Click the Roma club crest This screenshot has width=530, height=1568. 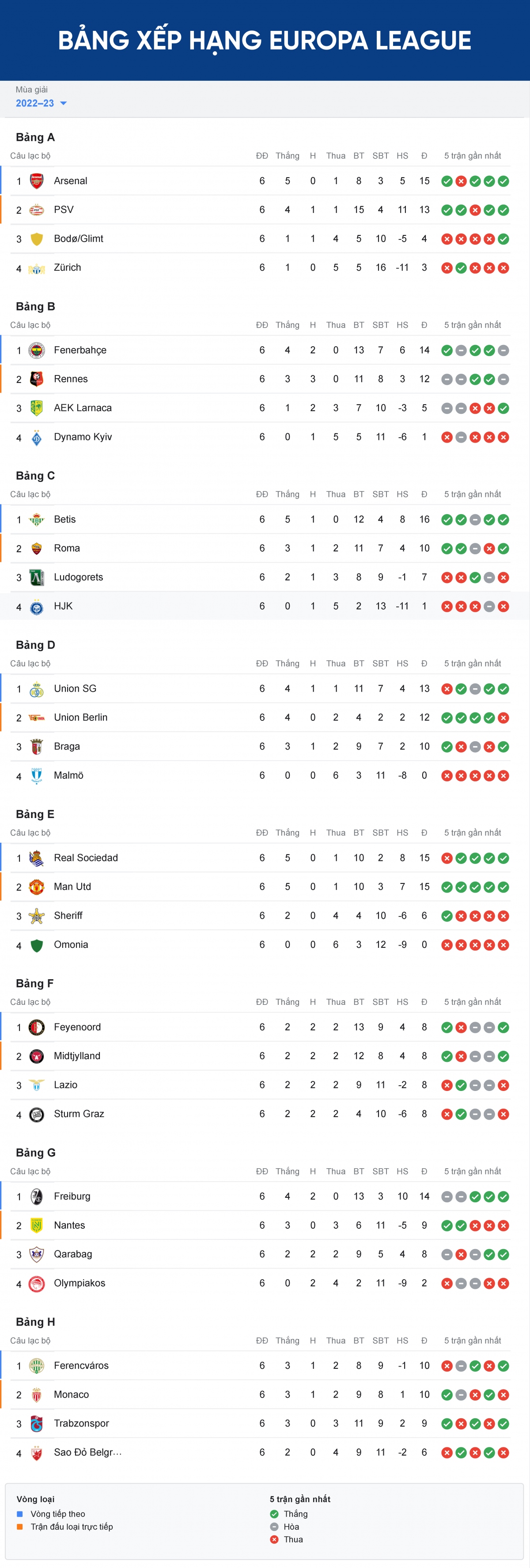click(37, 549)
